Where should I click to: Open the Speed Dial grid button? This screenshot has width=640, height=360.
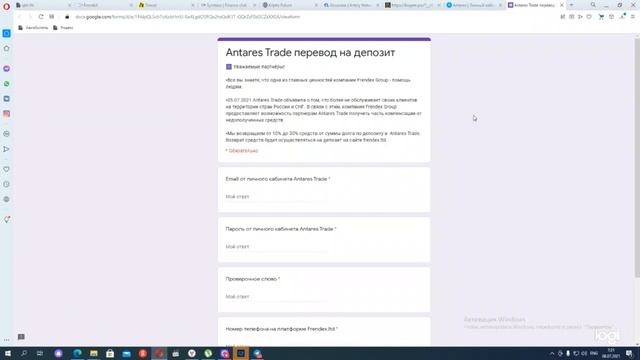click(51, 17)
